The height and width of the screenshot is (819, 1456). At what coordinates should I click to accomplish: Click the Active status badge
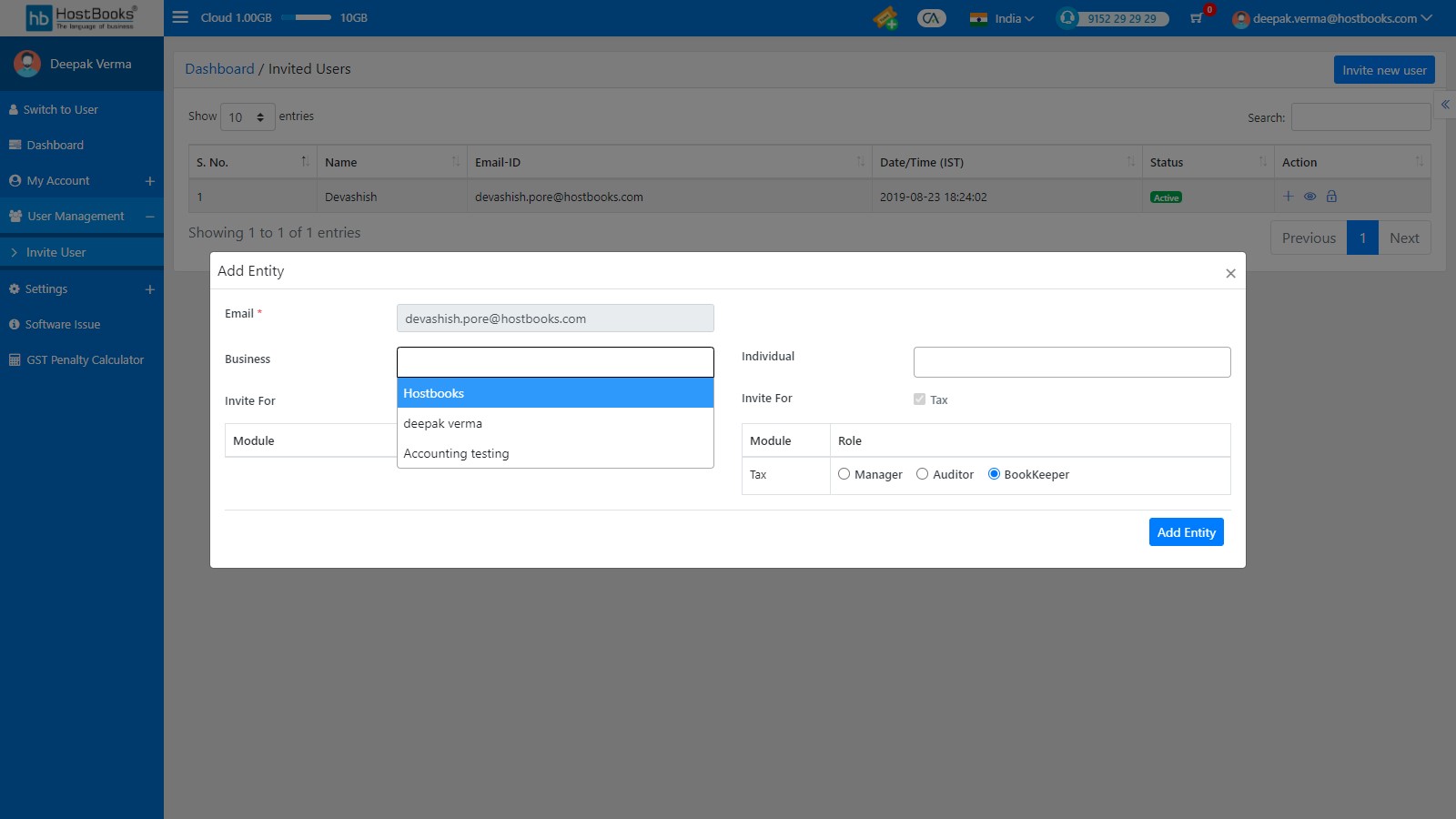pos(1166,197)
